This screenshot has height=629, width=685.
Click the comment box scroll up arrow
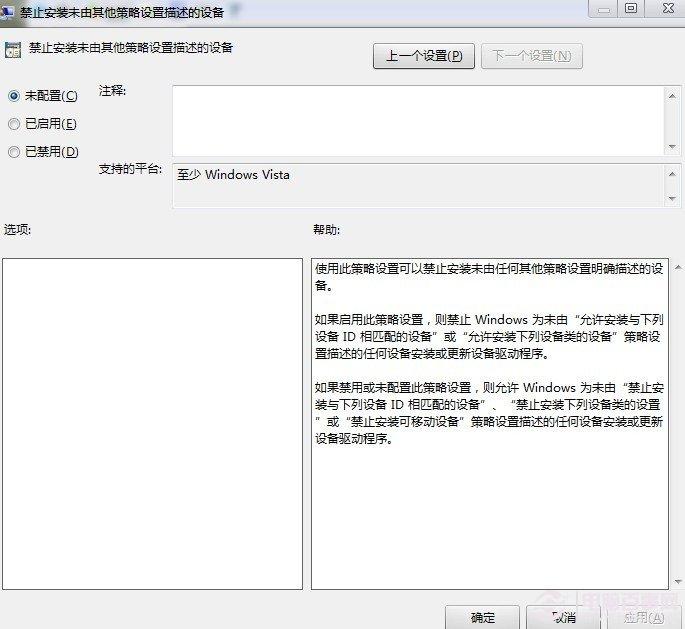(x=672, y=96)
